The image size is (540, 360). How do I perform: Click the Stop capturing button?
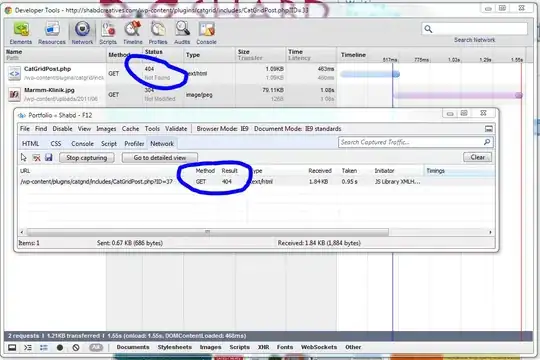[x=86, y=157]
